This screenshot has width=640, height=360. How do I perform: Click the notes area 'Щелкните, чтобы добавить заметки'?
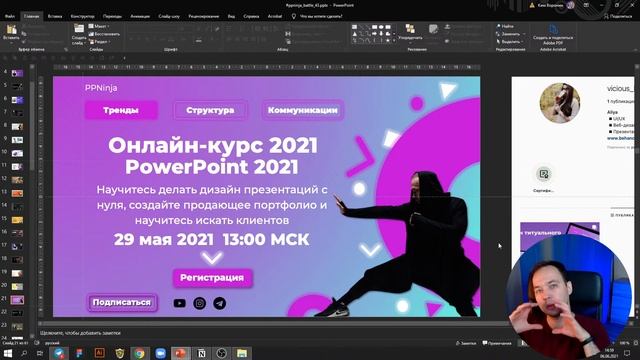pyautogui.click(x=80, y=333)
